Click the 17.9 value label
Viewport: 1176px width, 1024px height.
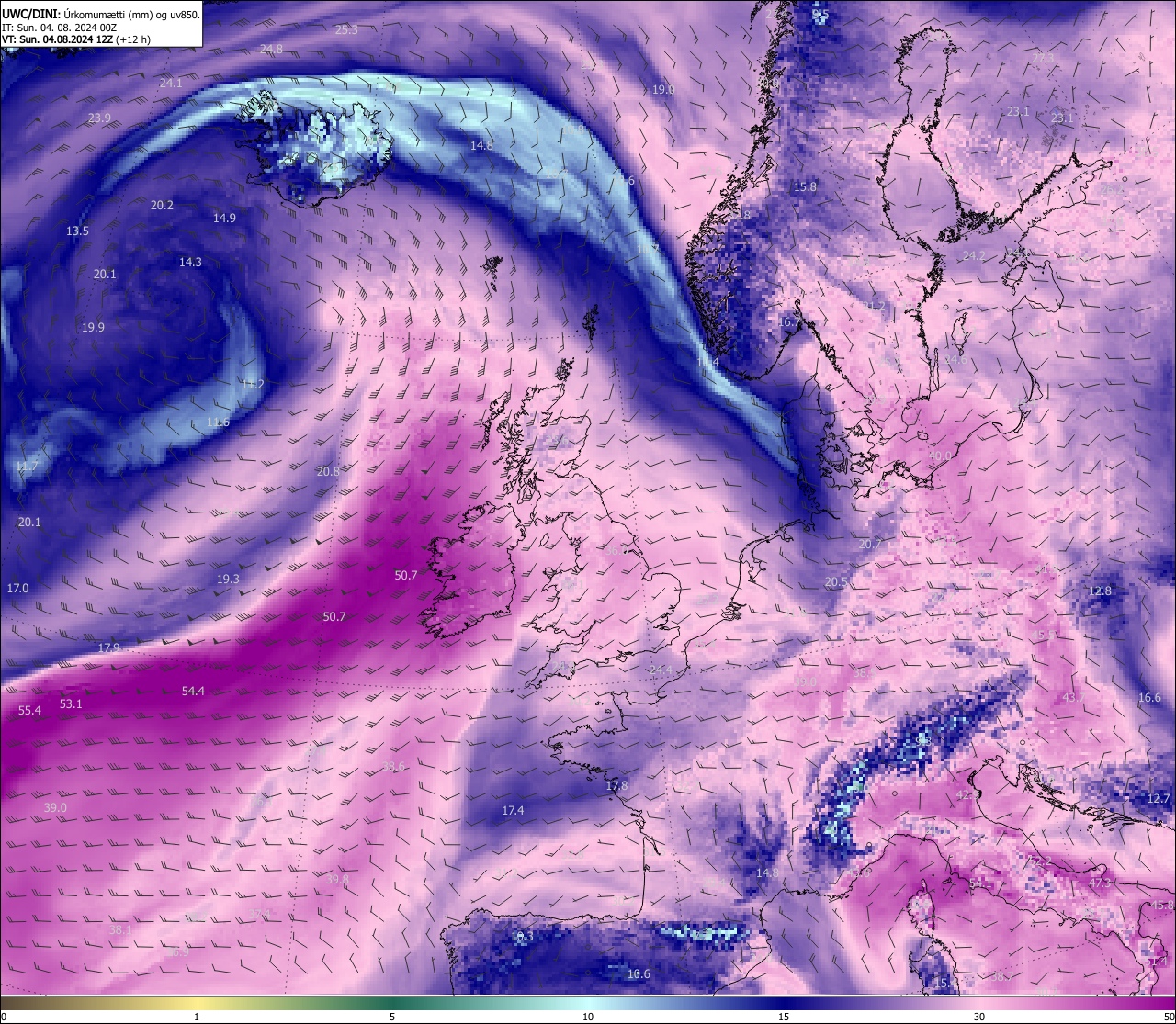click(x=108, y=647)
